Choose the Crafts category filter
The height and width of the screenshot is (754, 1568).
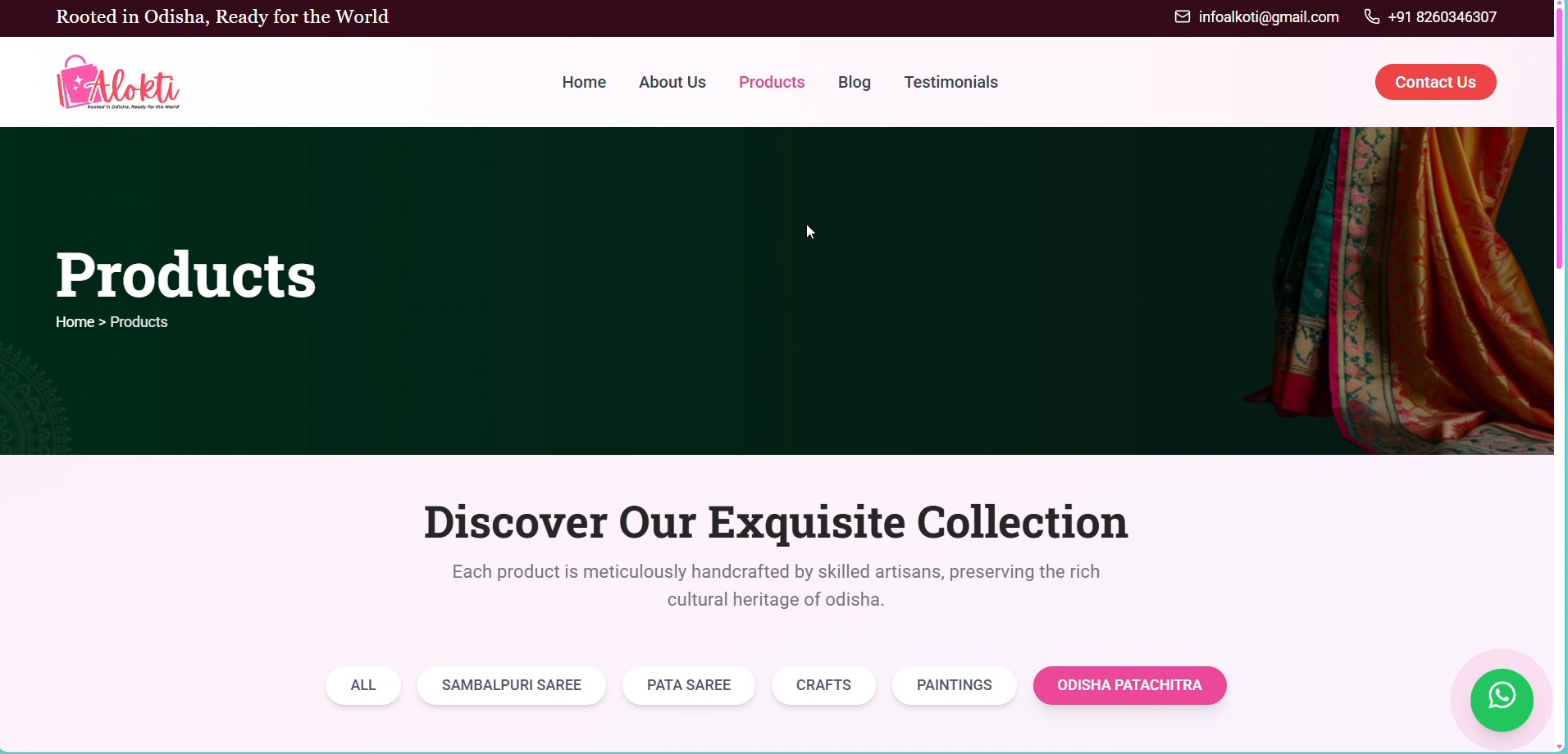pos(823,685)
